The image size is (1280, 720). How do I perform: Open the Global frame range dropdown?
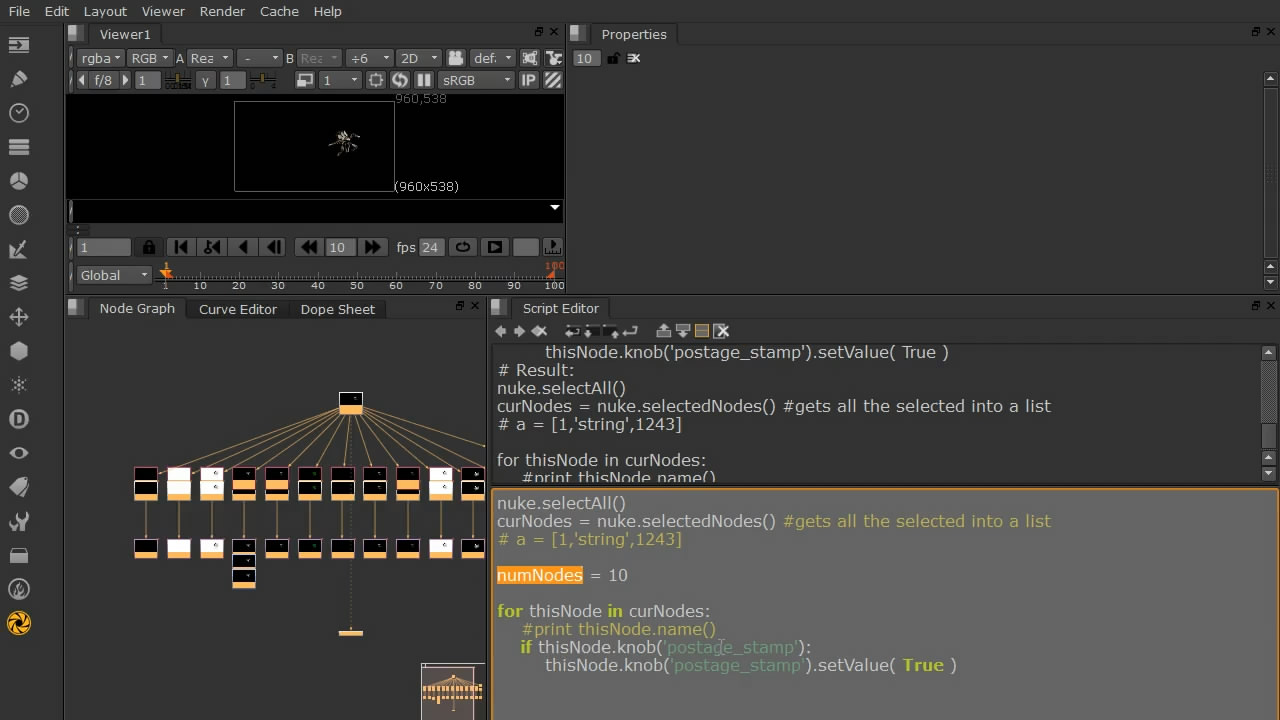click(114, 275)
